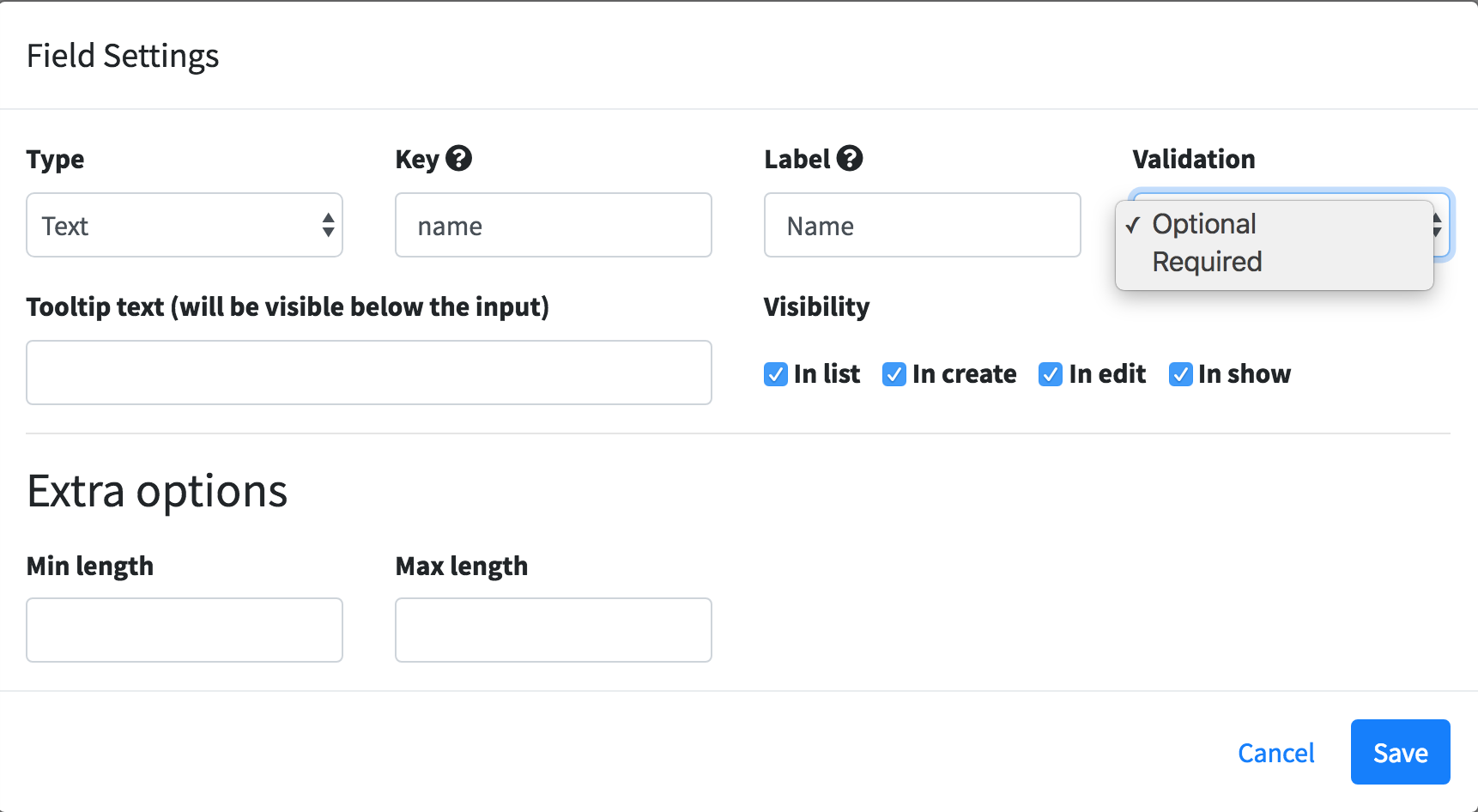Screen dimensions: 1478x812
Task: Click the Max length input field
Action: point(554,630)
